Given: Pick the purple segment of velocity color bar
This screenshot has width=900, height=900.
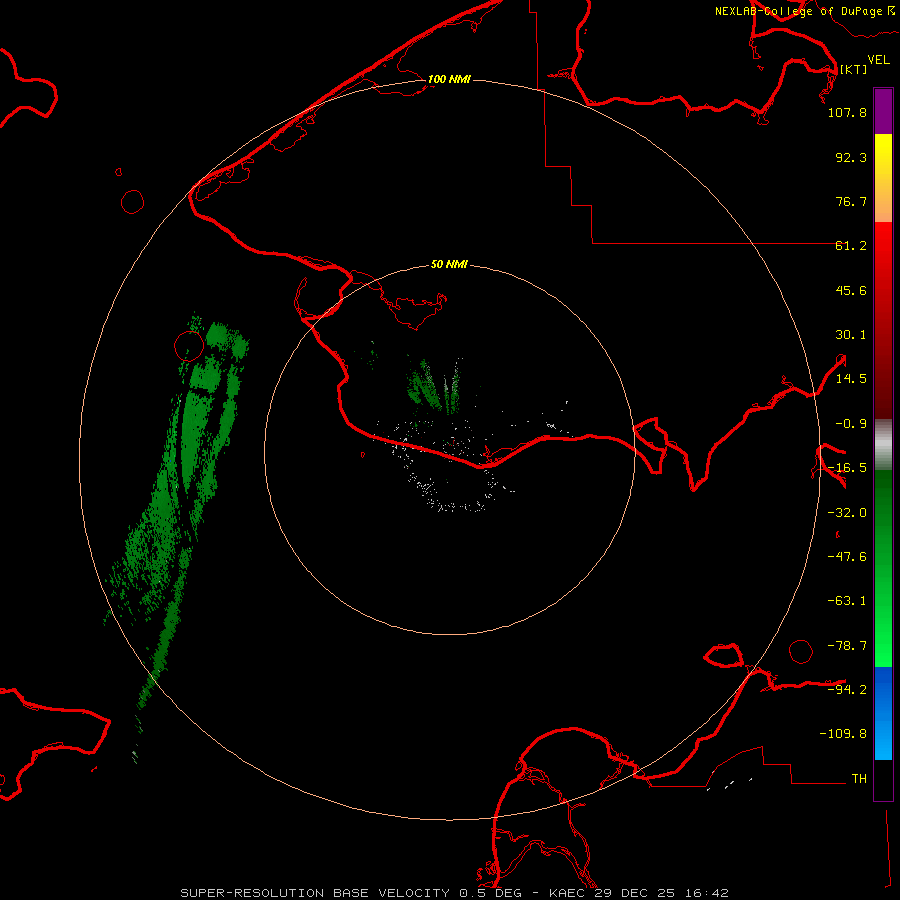Looking at the screenshot, I should point(883,111).
